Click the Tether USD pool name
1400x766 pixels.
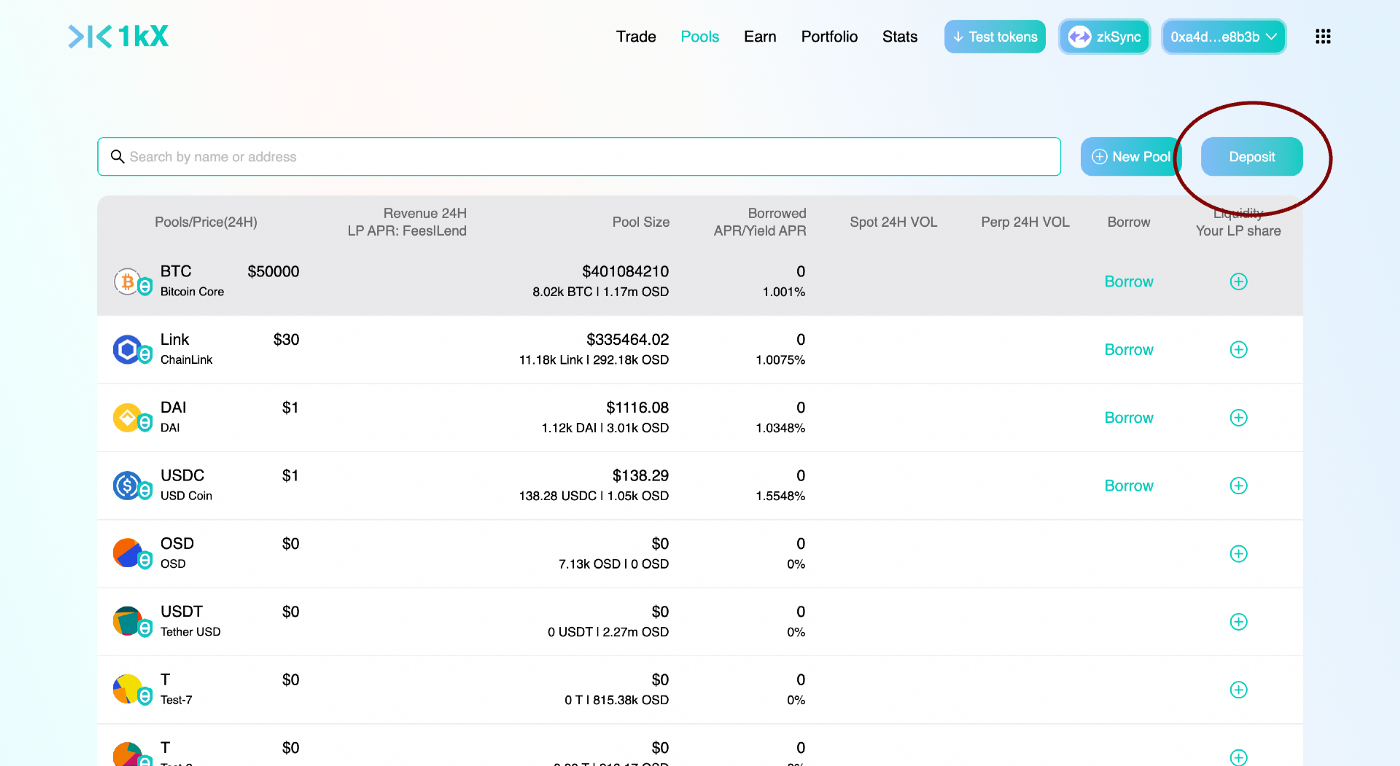point(191,632)
